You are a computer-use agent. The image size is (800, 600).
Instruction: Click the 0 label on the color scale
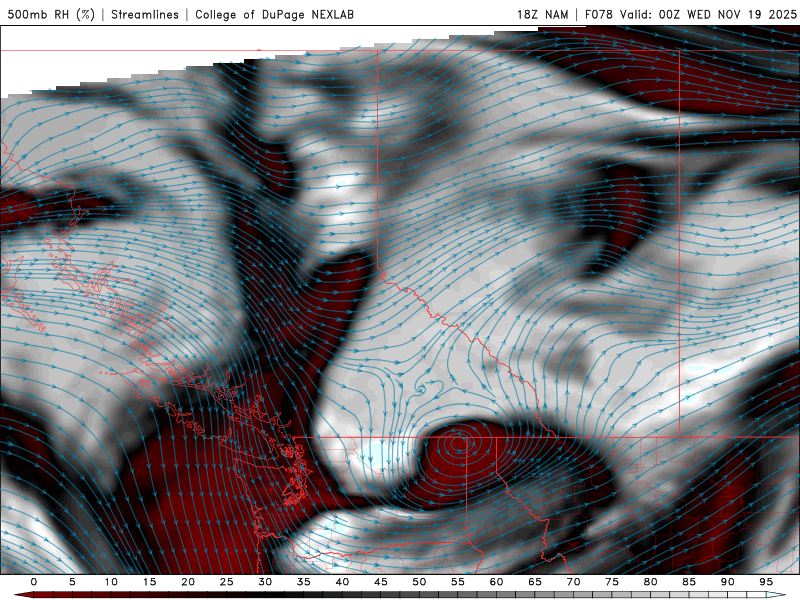tap(34, 582)
